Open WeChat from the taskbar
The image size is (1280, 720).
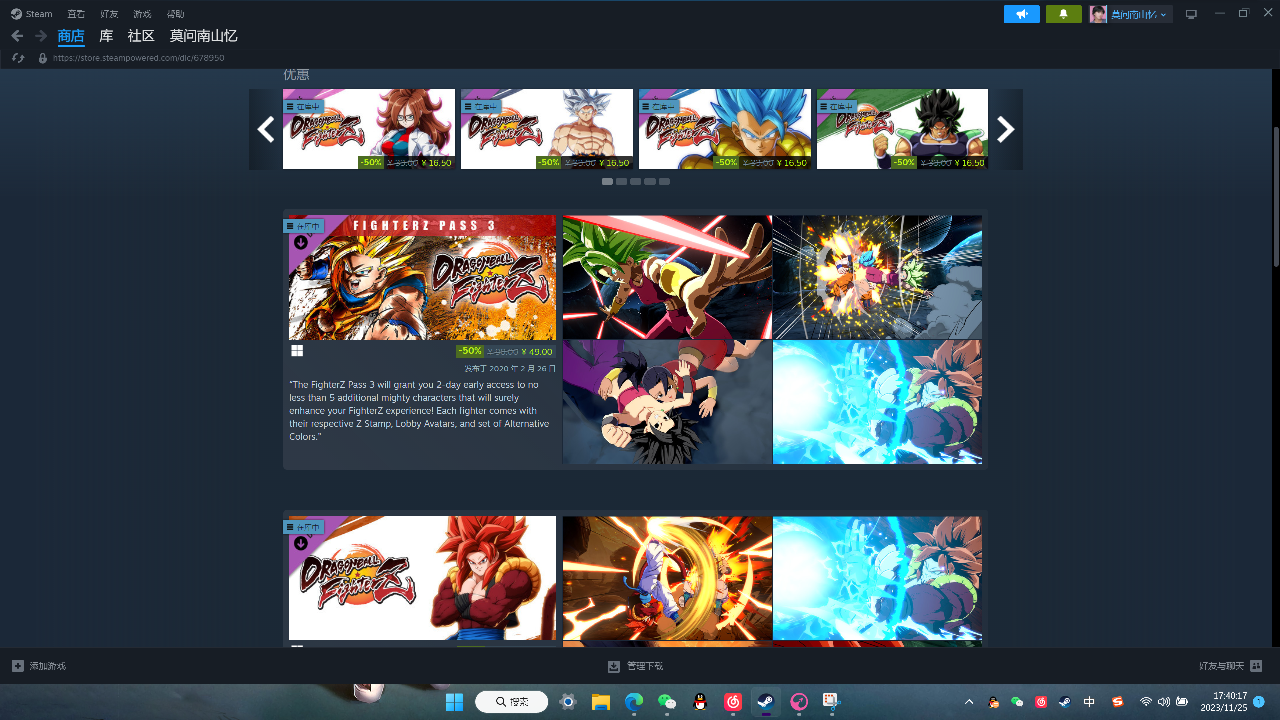pos(667,702)
